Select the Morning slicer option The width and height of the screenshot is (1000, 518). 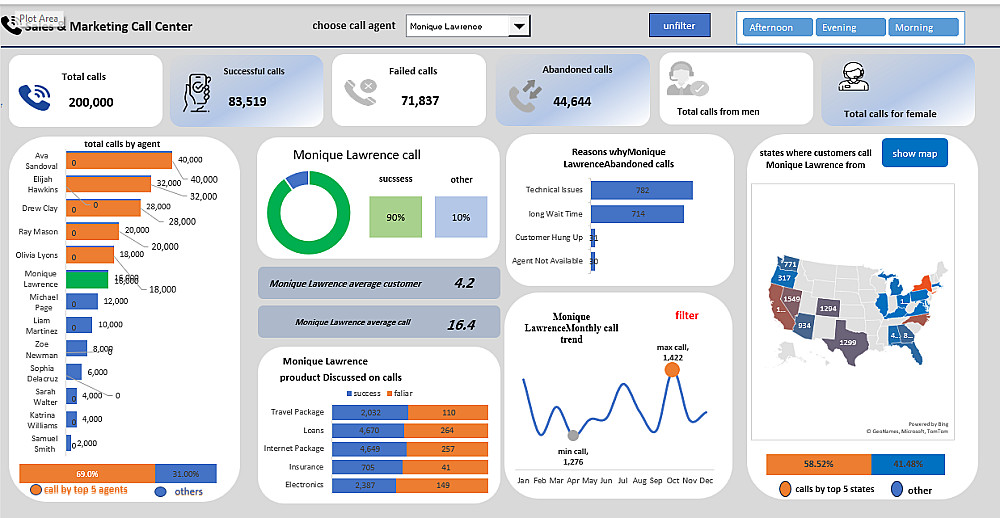[923, 27]
